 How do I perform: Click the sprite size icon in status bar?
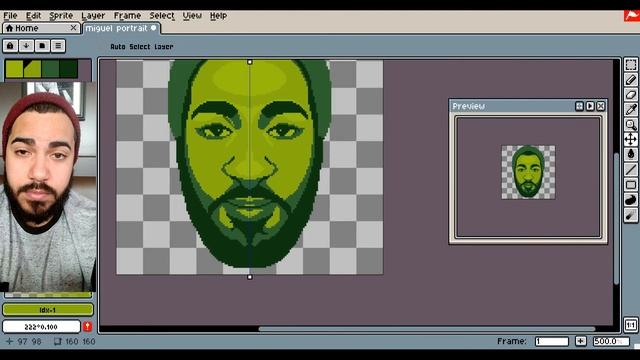coord(58,341)
